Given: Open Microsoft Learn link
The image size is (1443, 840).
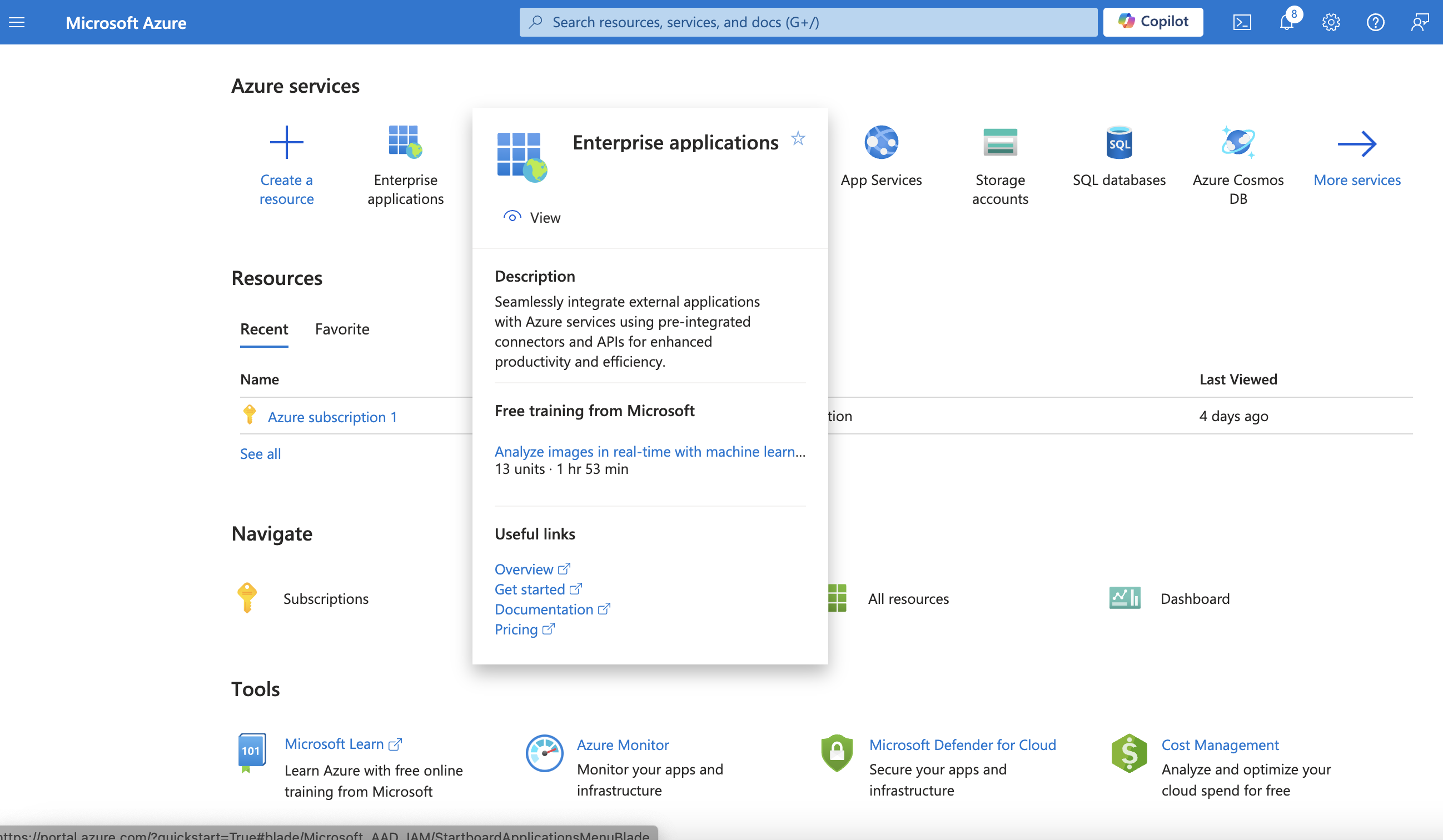Looking at the screenshot, I should click(x=344, y=744).
